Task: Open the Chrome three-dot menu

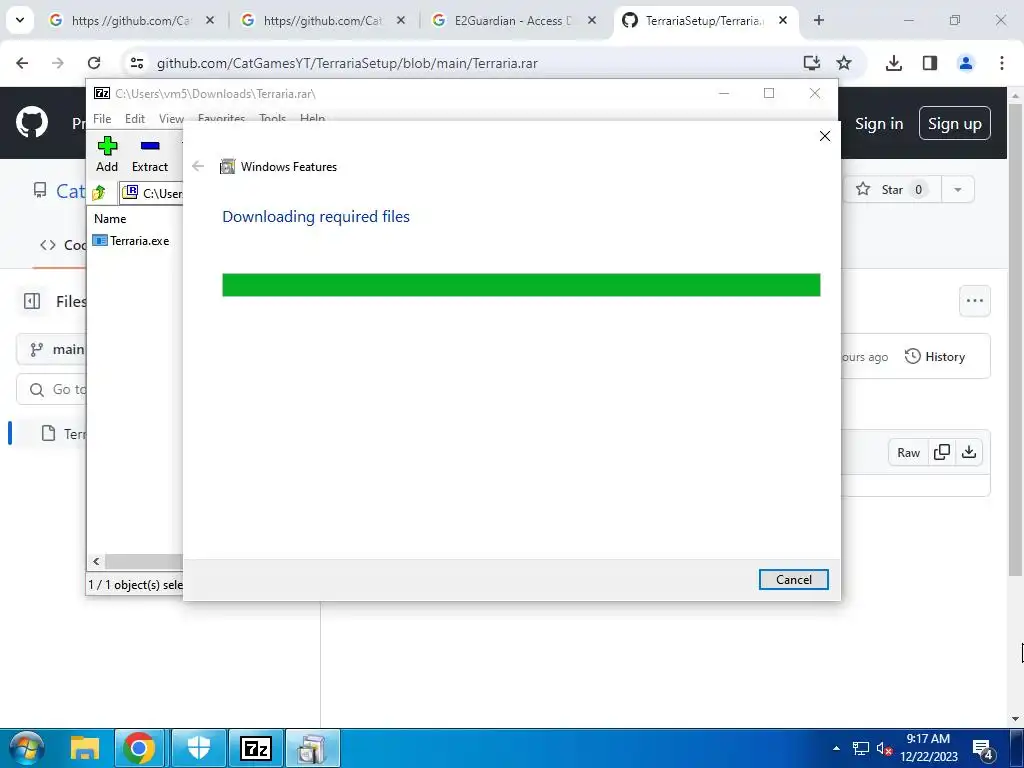Action: tap(1002, 63)
